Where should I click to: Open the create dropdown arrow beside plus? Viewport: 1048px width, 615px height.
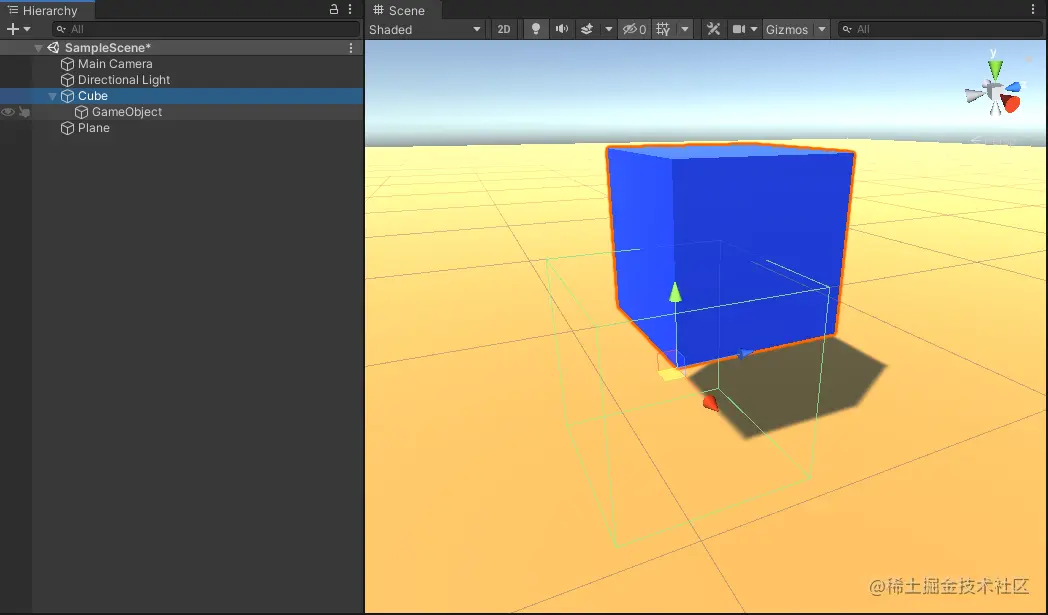[x=27, y=29]
